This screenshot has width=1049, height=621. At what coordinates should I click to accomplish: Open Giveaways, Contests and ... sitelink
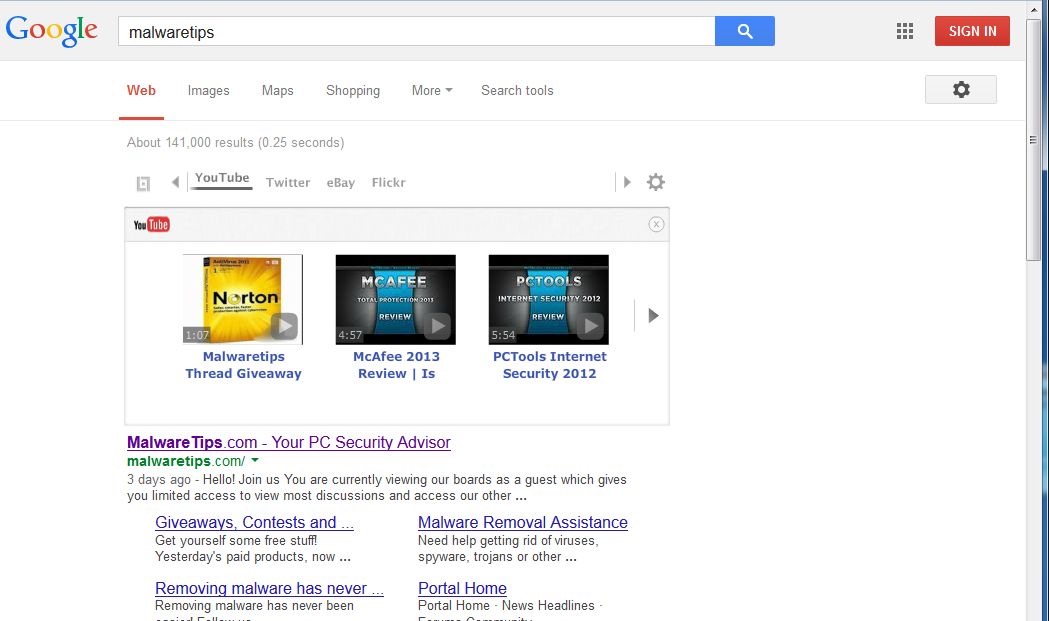pyautogui.click(x=254, y=523)
